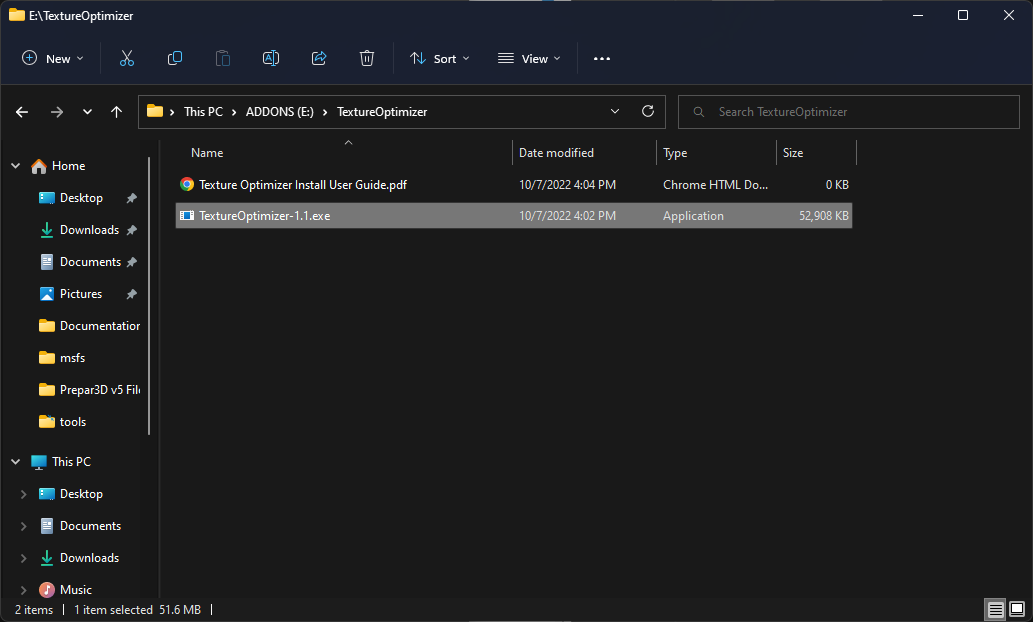Viewport: 1033px width, 622px height.
Task: Open the New item dropdown
Action: (53, 59)
